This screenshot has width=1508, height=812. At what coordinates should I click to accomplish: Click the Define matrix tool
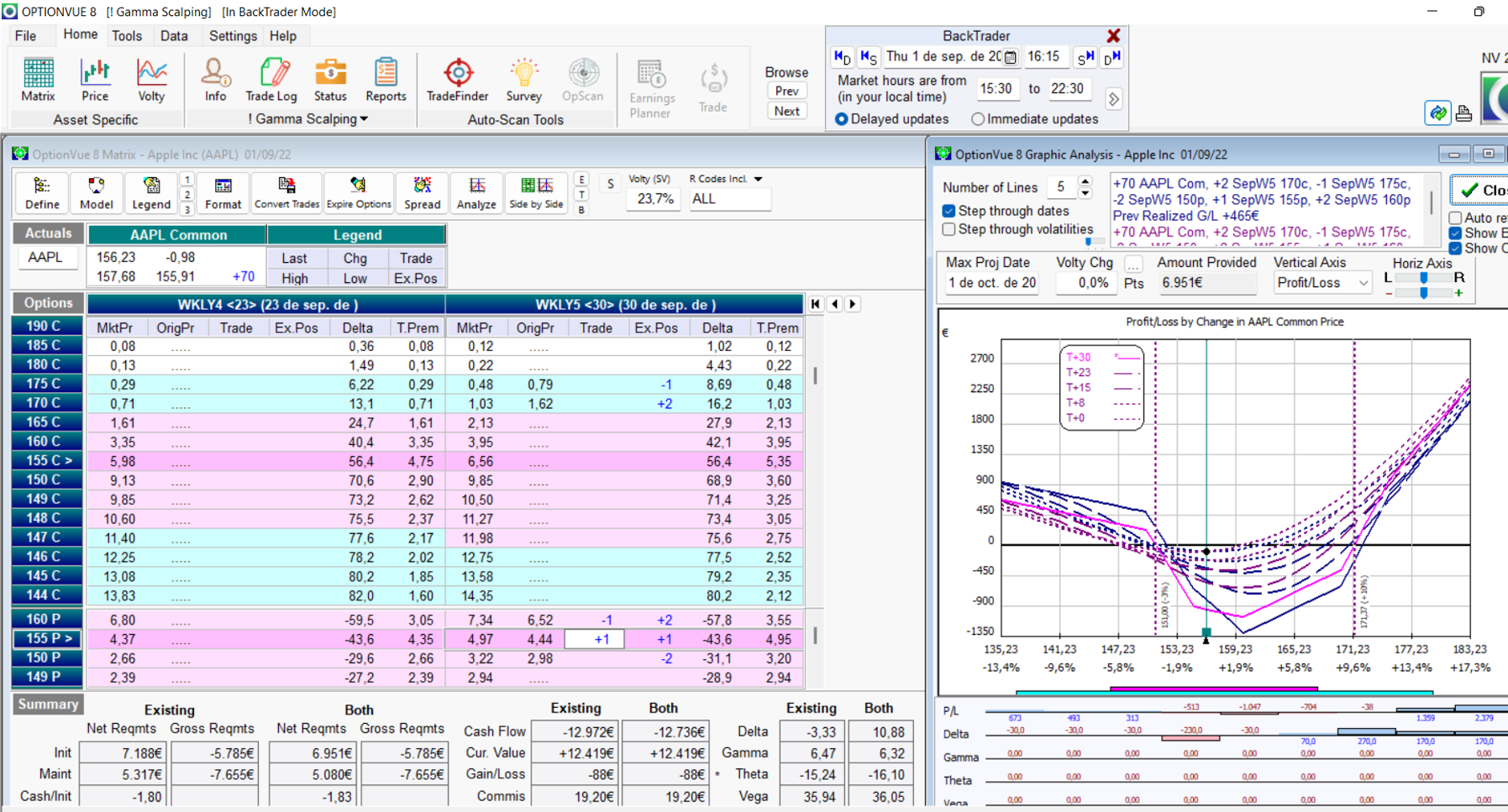[42, 193]
